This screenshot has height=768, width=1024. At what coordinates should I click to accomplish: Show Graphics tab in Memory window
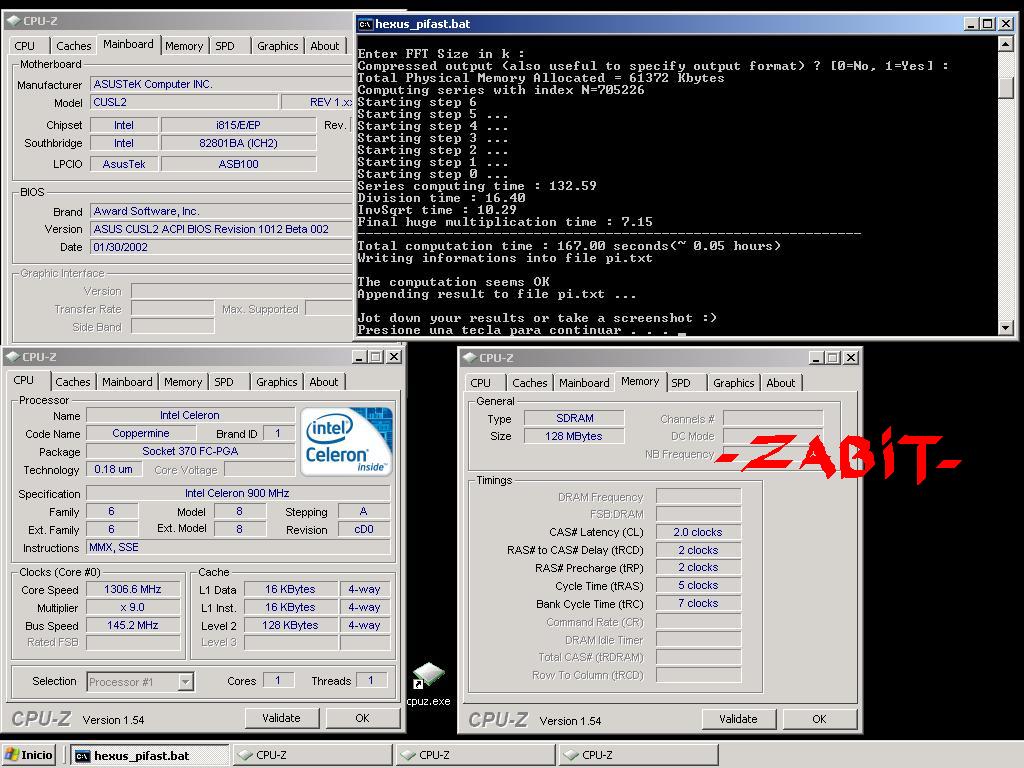tap(733, 383)
